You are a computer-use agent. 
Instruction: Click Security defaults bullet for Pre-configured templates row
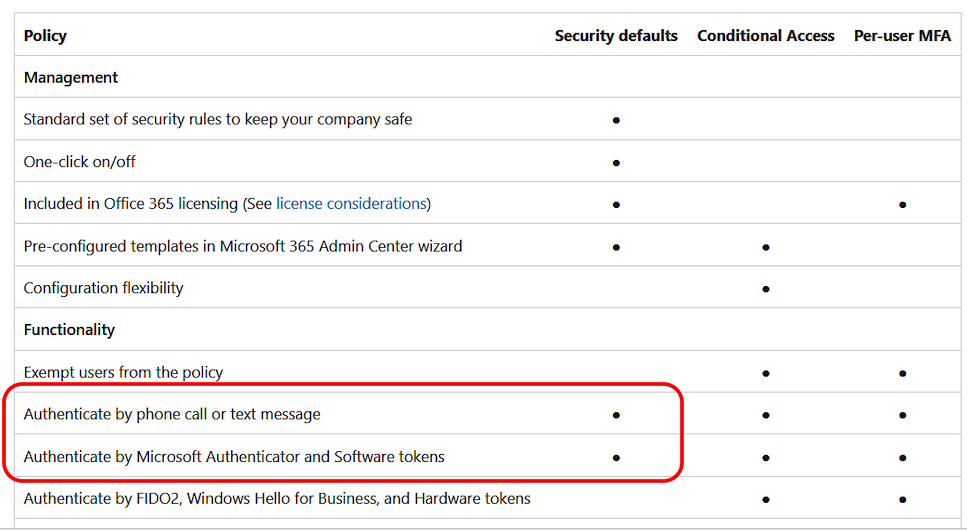pos(616,247)
